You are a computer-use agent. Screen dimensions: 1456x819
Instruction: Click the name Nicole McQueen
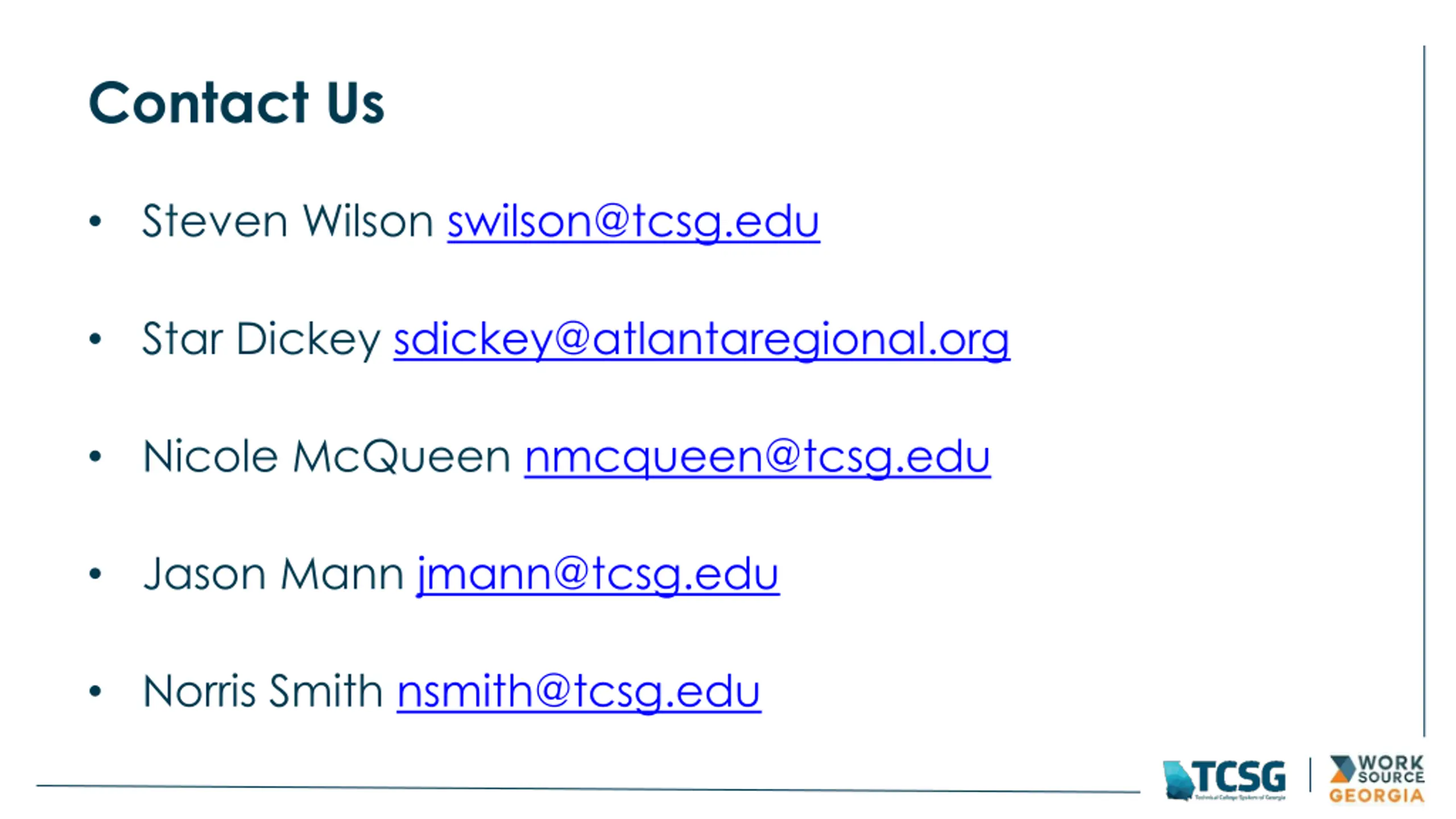pyautogui.click(x=326, y=457)
